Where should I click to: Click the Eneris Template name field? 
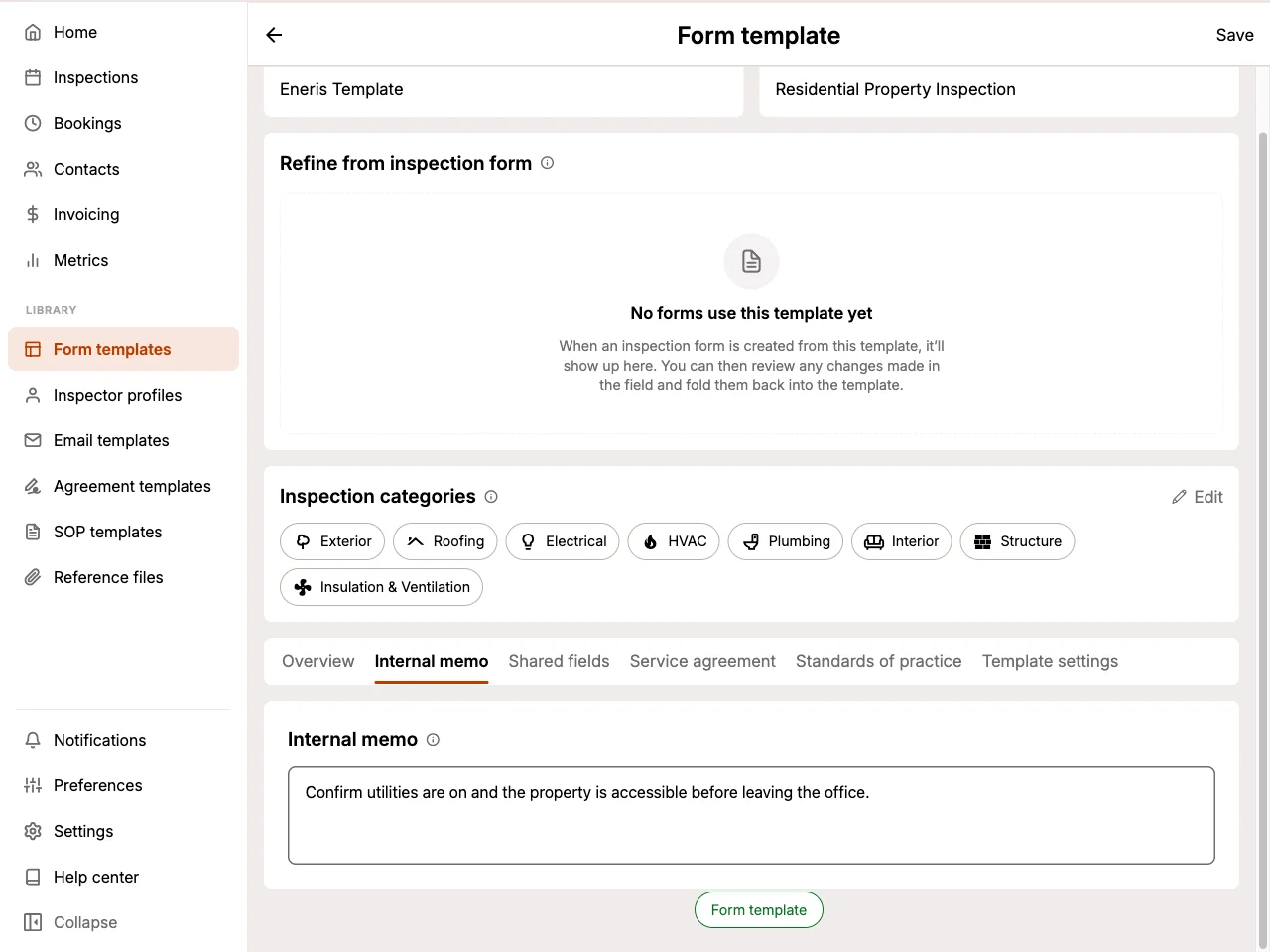tap(503, 90)
